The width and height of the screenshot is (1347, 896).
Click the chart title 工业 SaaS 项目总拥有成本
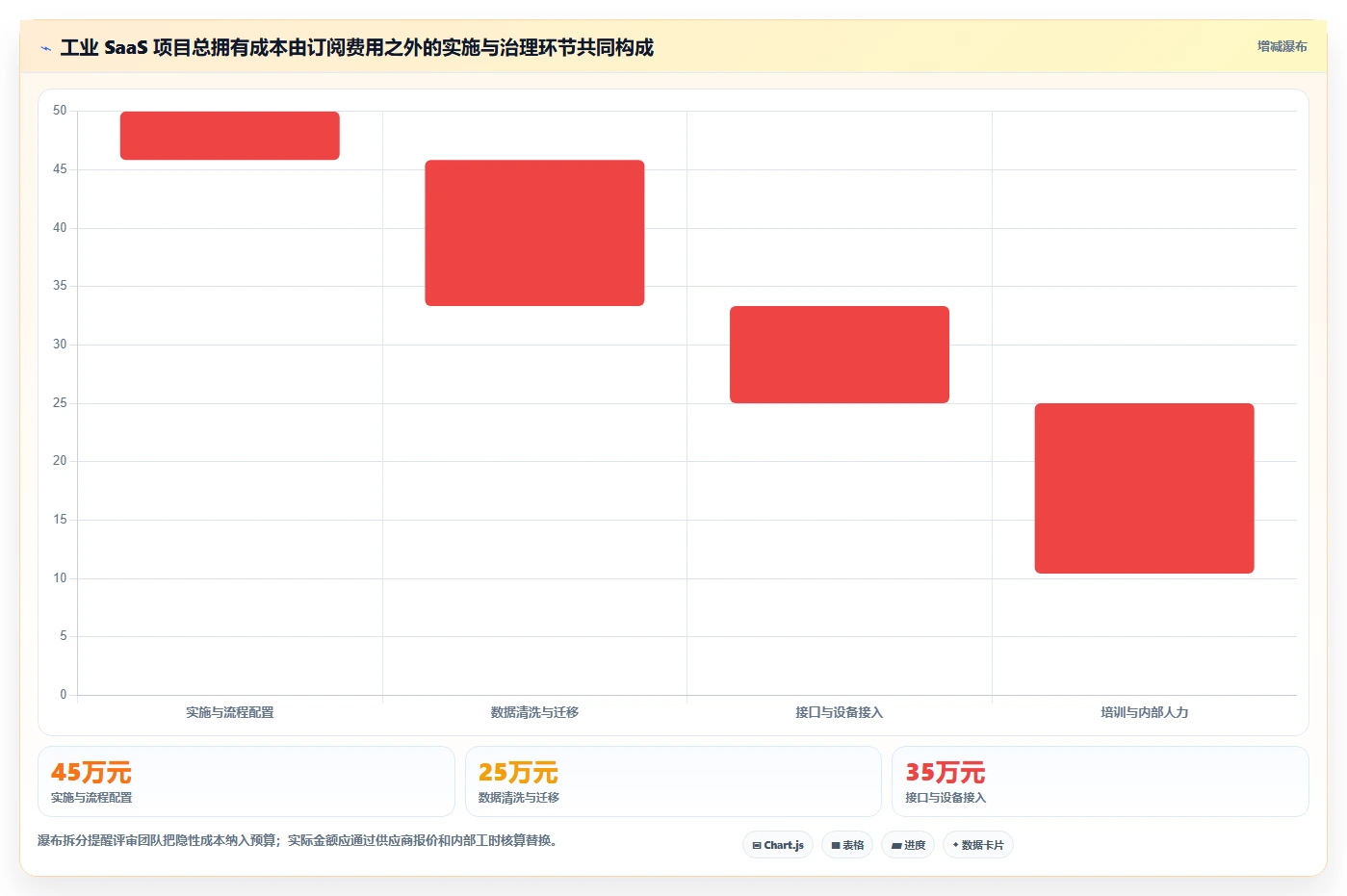356,47
